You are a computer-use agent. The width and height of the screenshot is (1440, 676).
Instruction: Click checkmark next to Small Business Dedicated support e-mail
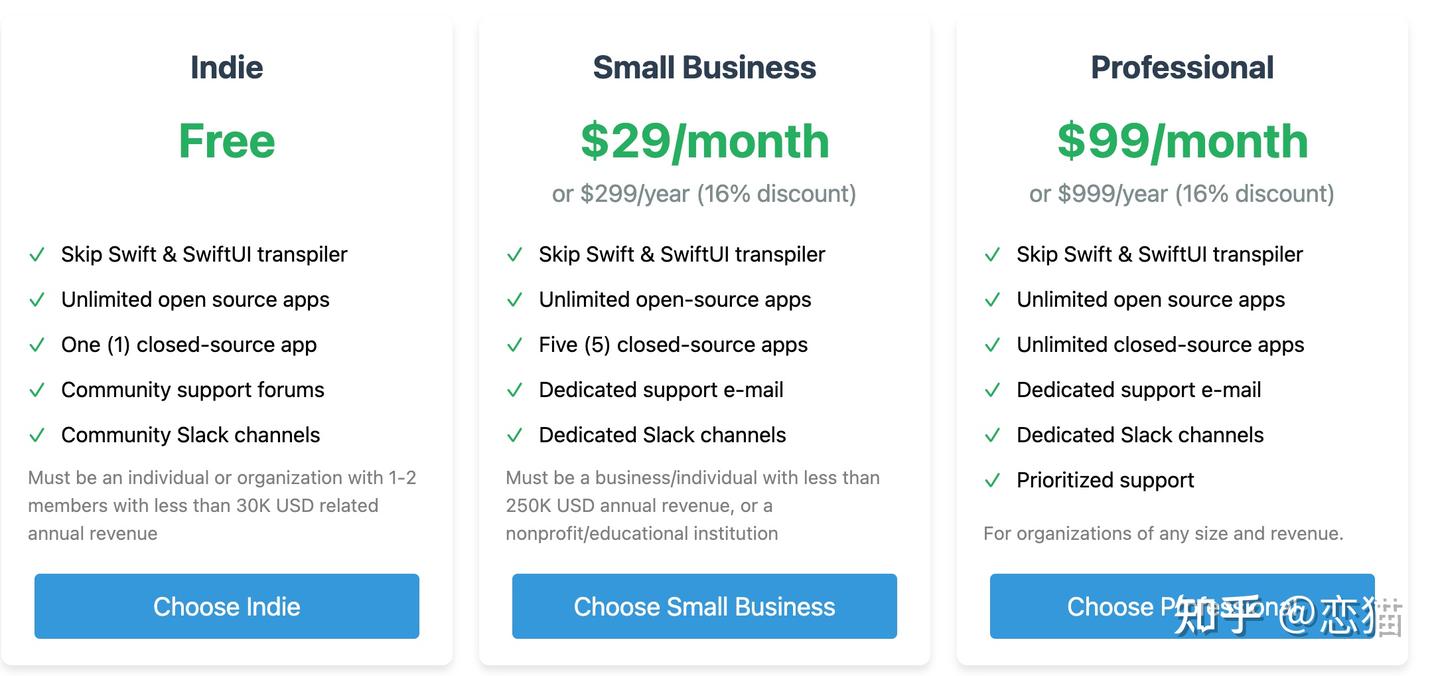(x=515, y=390)
